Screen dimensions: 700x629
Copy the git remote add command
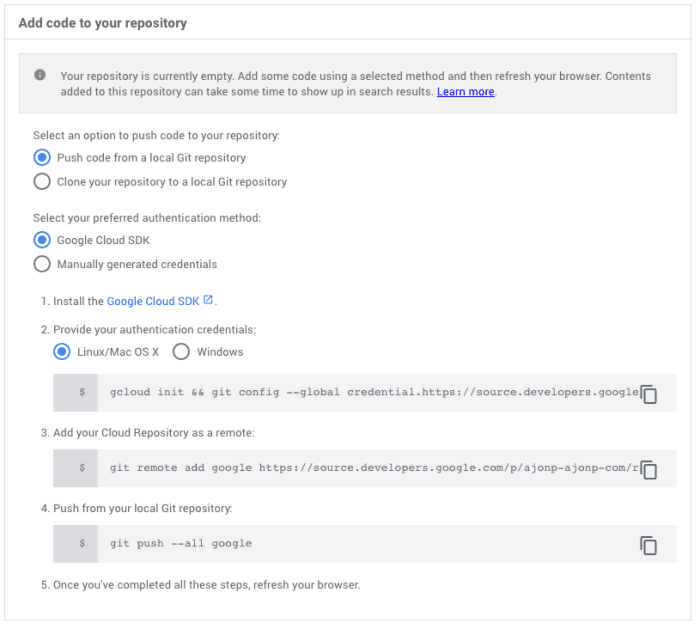pyautogui.click(x=648, y=468)
